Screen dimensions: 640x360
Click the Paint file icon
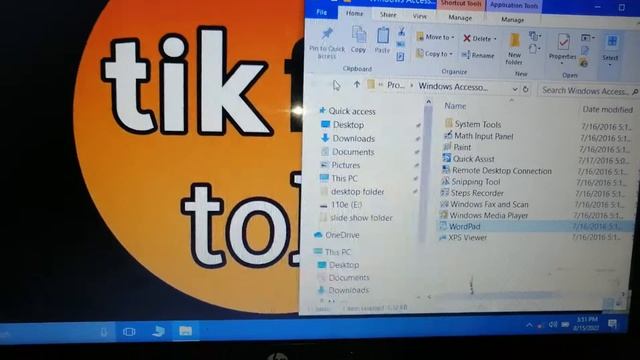pyautogui.click(x=447, y=147)
